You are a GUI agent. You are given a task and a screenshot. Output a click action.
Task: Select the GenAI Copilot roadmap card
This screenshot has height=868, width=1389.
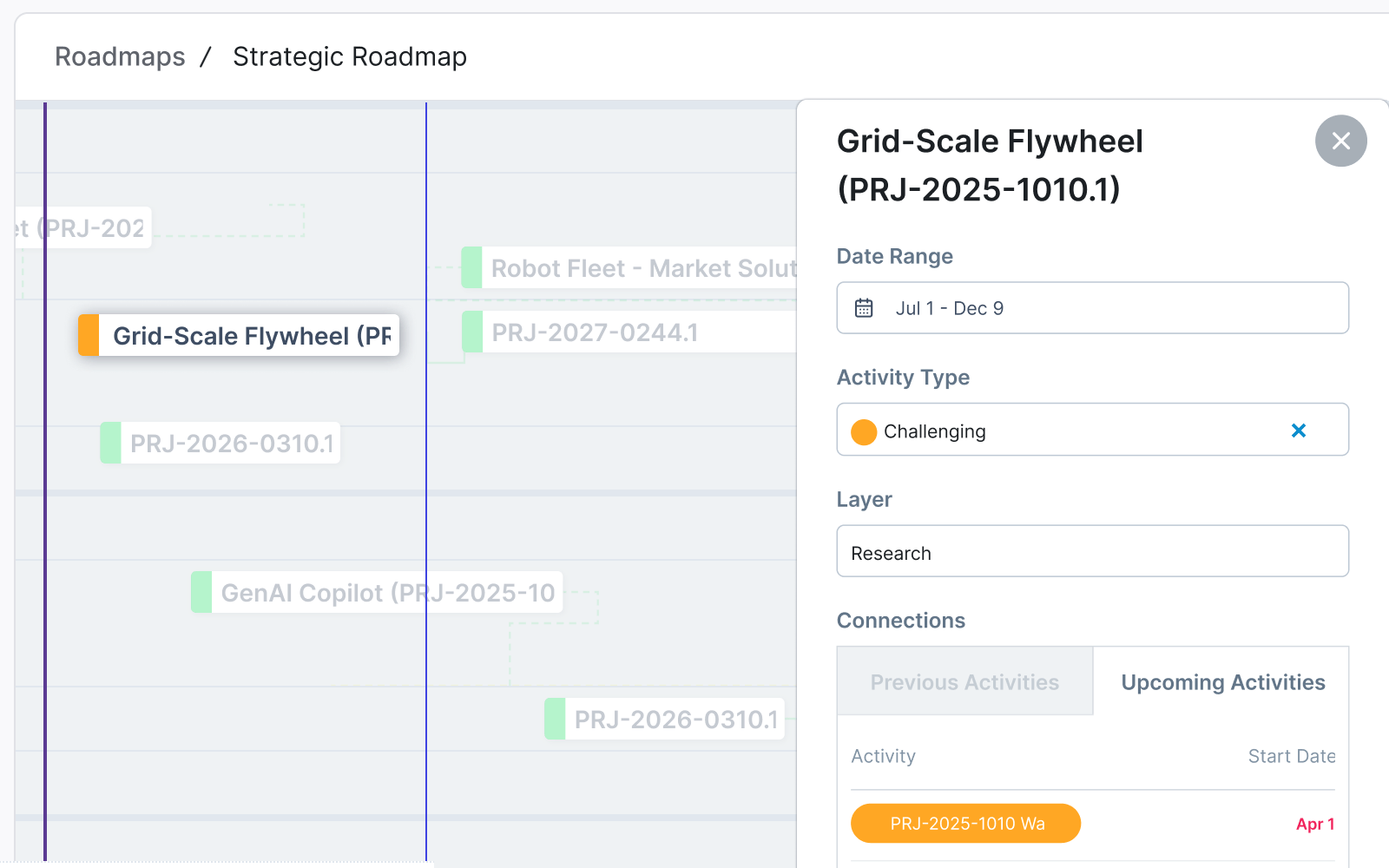click(377, 592)
